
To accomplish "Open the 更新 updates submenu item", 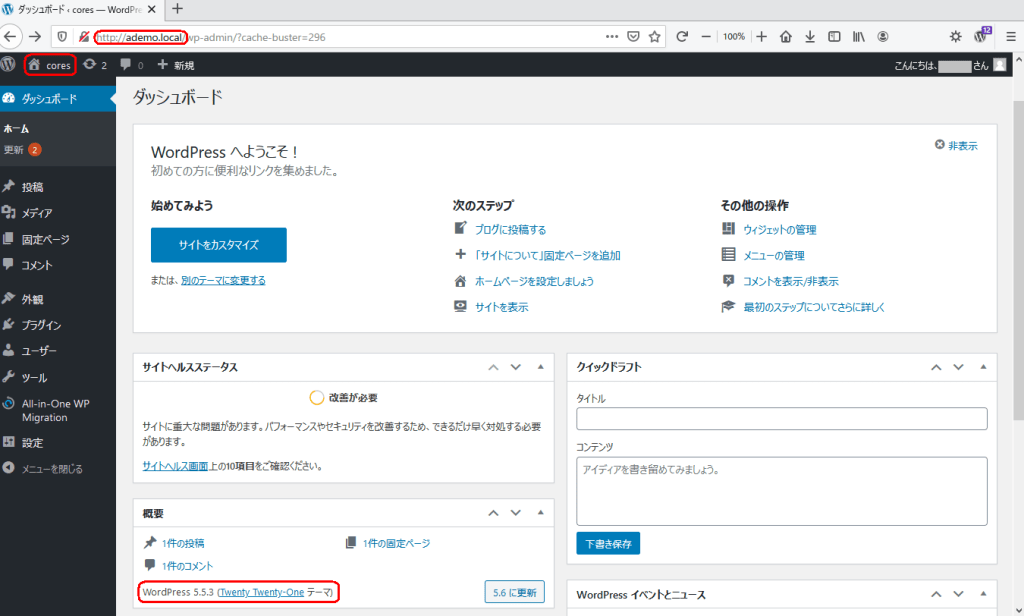I will (22, 150).
